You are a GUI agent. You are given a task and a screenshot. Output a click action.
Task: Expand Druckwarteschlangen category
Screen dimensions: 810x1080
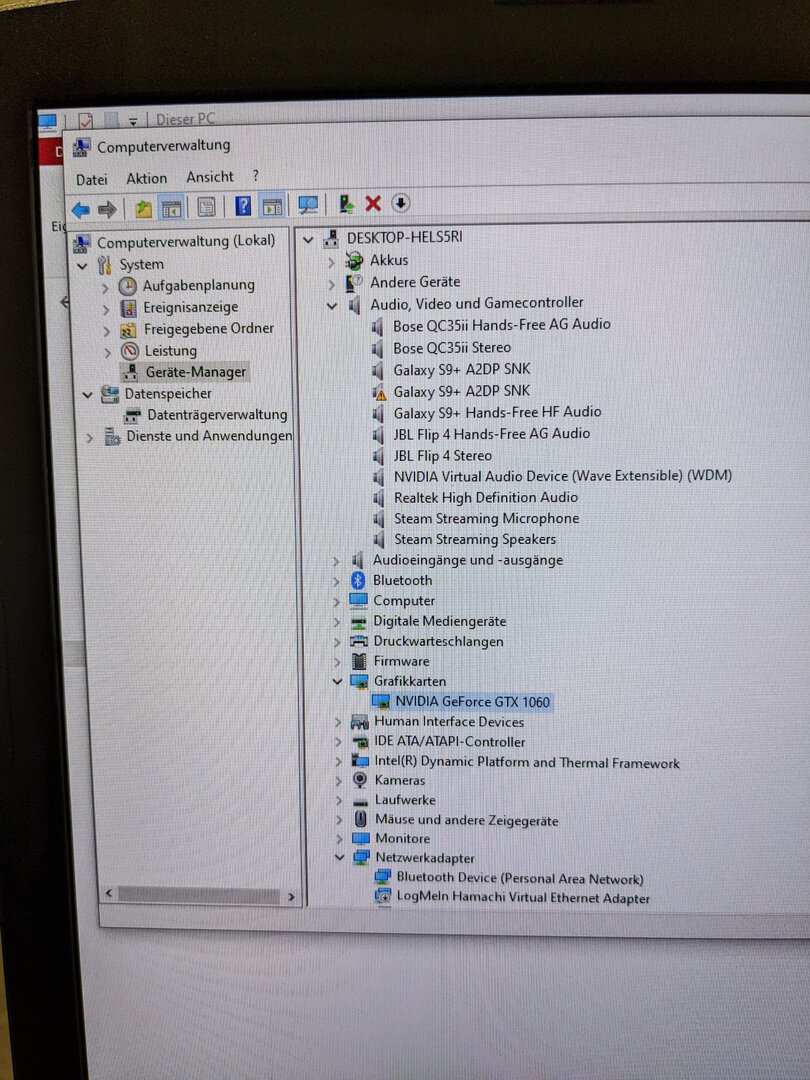[337, 643]
